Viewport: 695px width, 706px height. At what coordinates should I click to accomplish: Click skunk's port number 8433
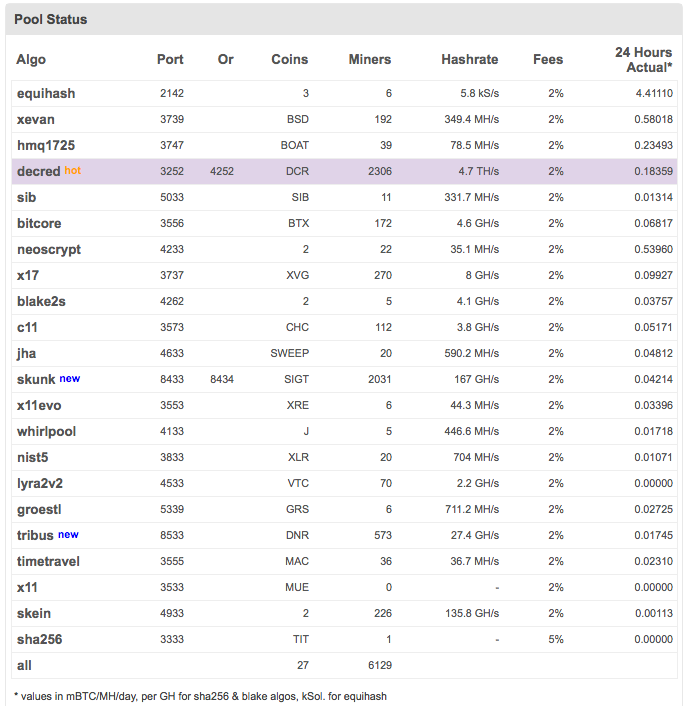171,379
